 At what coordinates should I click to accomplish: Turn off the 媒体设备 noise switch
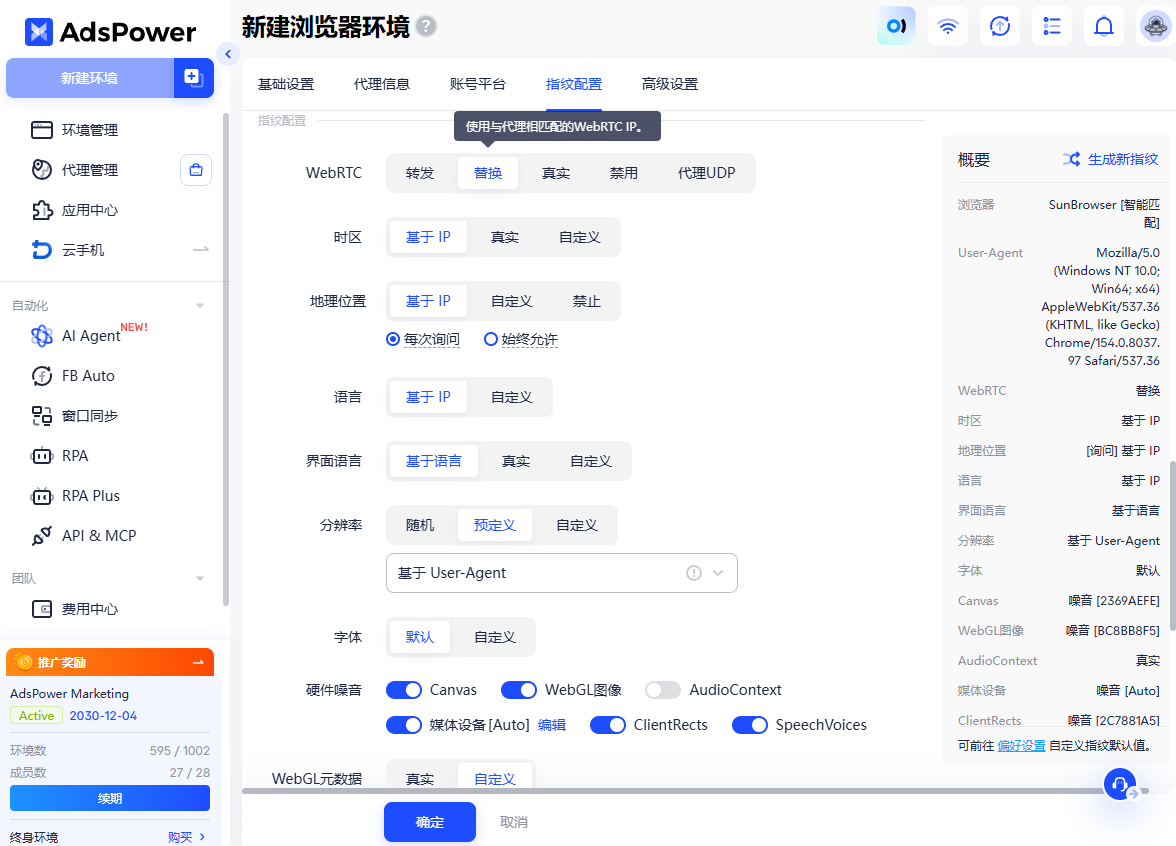coord(404,725)
